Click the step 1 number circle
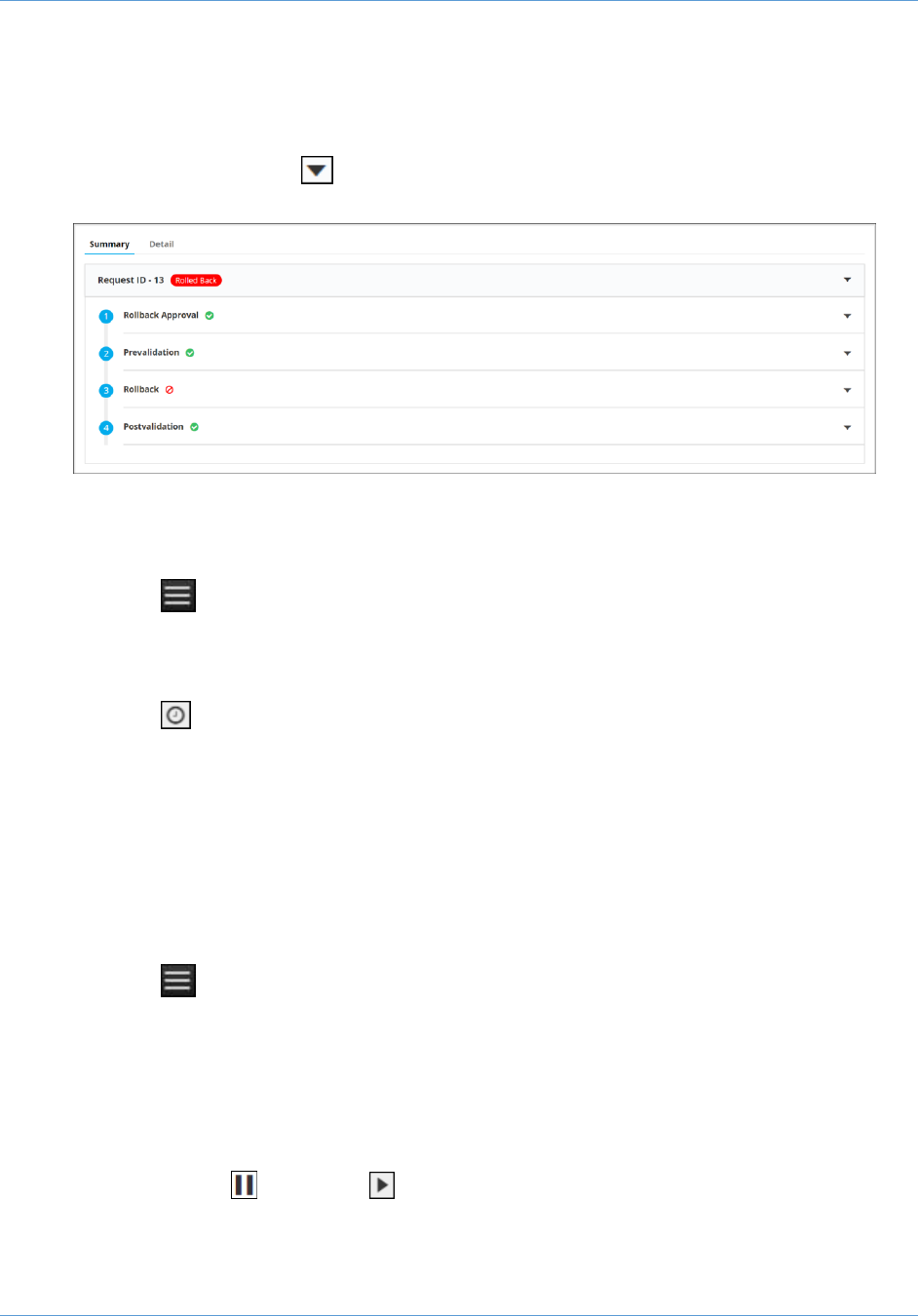Screen dimensions: 918x1316 click(106, 317)
